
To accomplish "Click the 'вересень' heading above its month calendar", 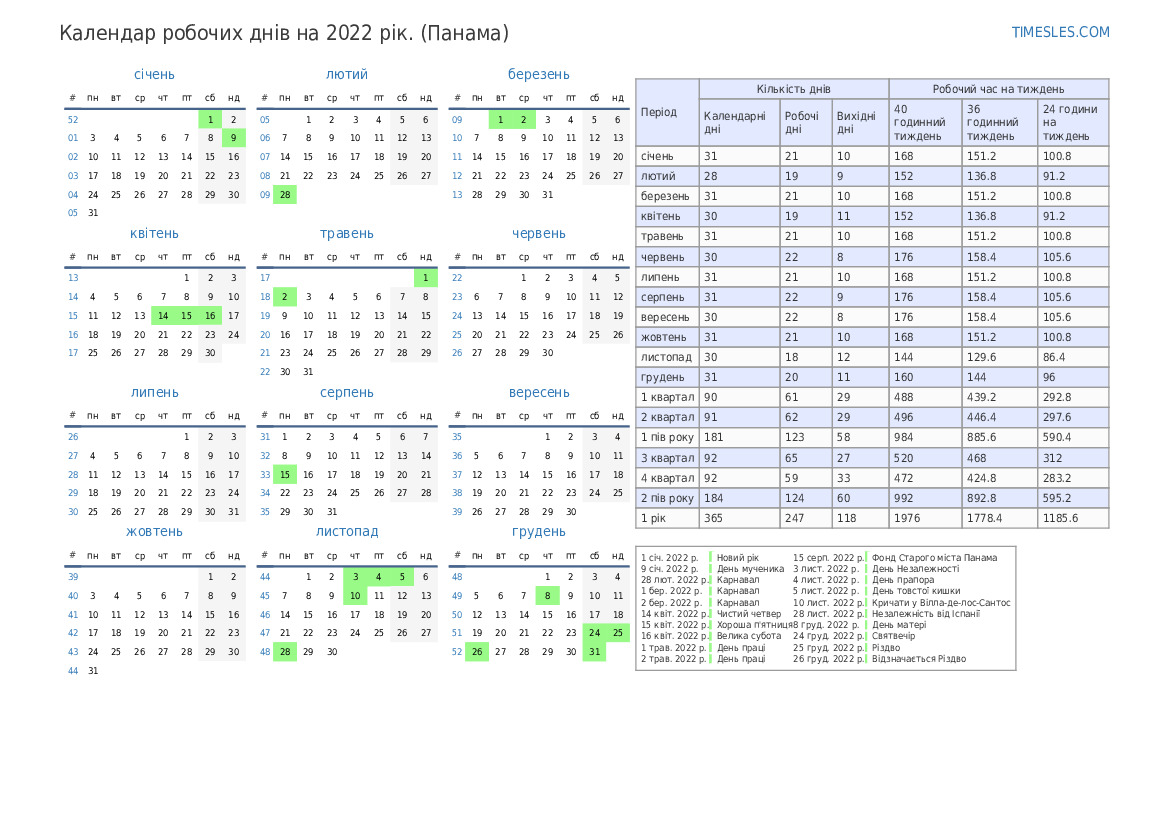I will click(x=538, y=392).
